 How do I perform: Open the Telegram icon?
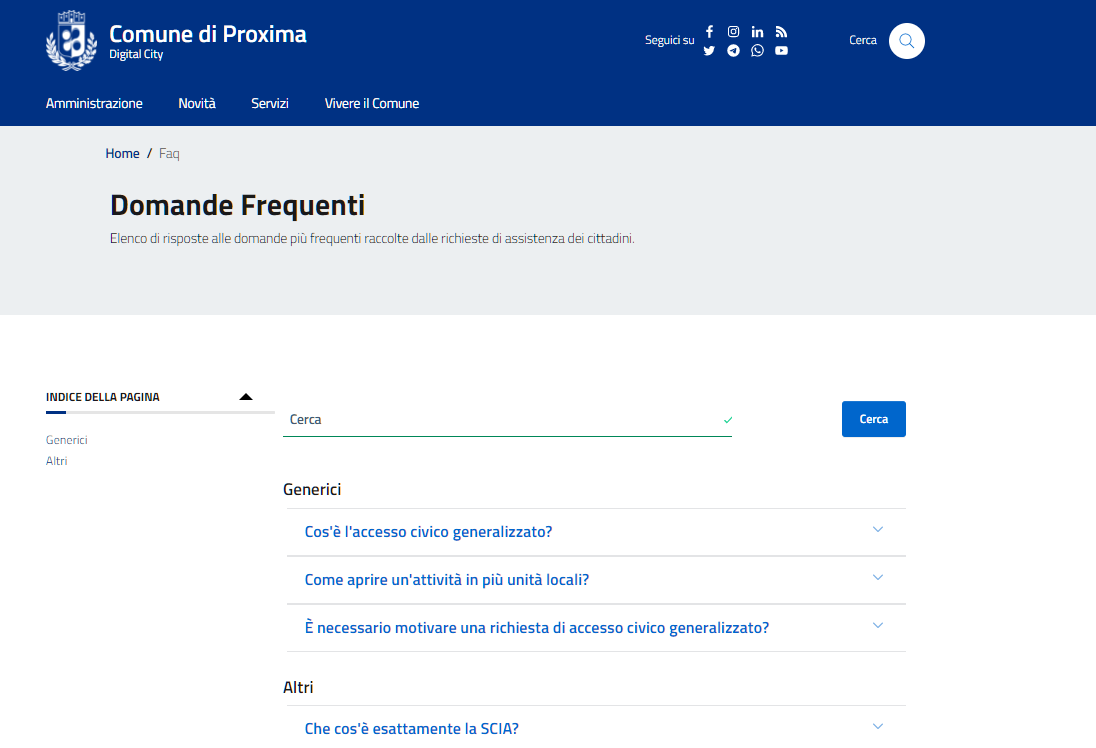click(x=733, y=51)
